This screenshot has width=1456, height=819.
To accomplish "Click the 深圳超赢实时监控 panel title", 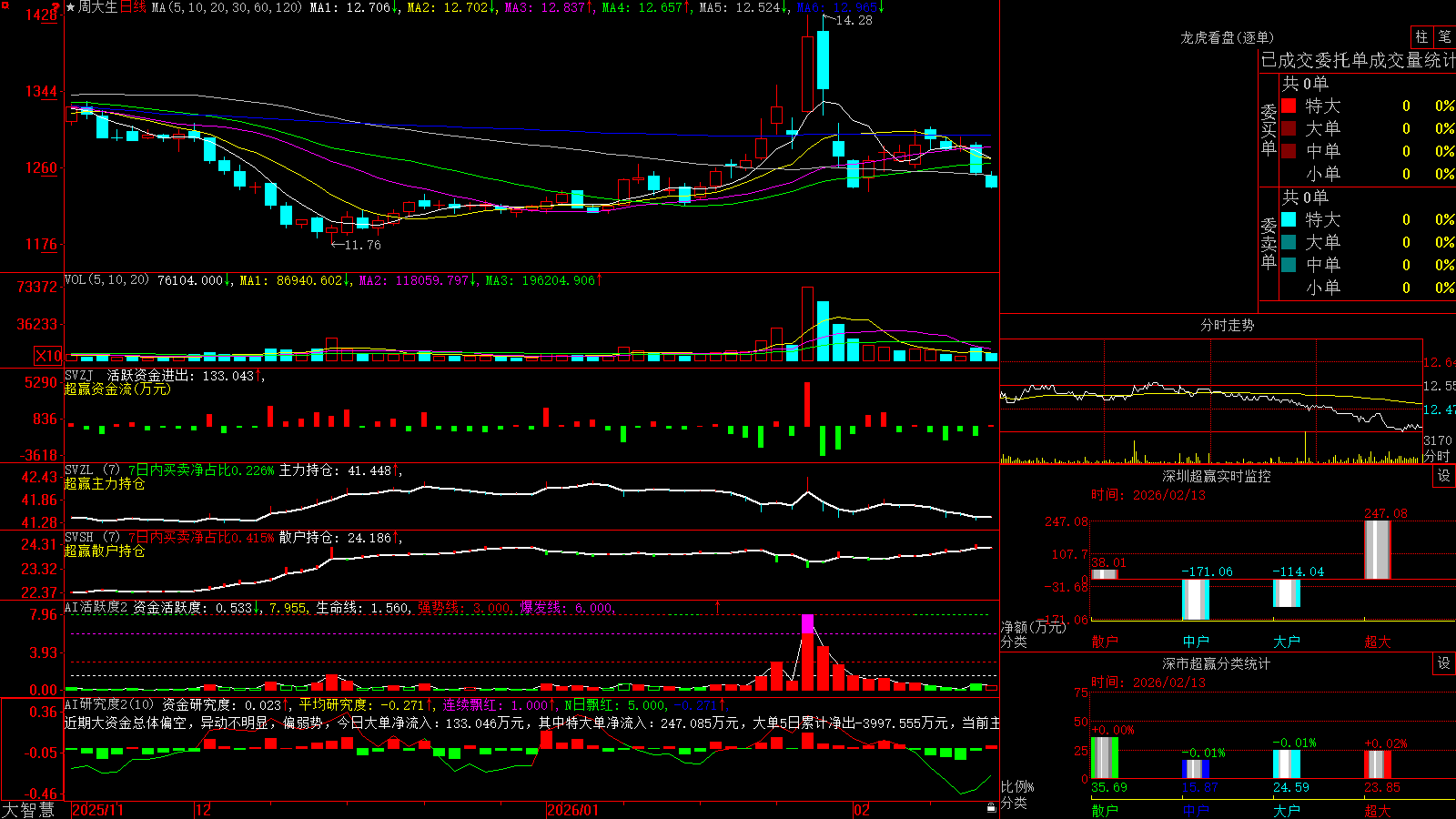I will [1217, 476].
